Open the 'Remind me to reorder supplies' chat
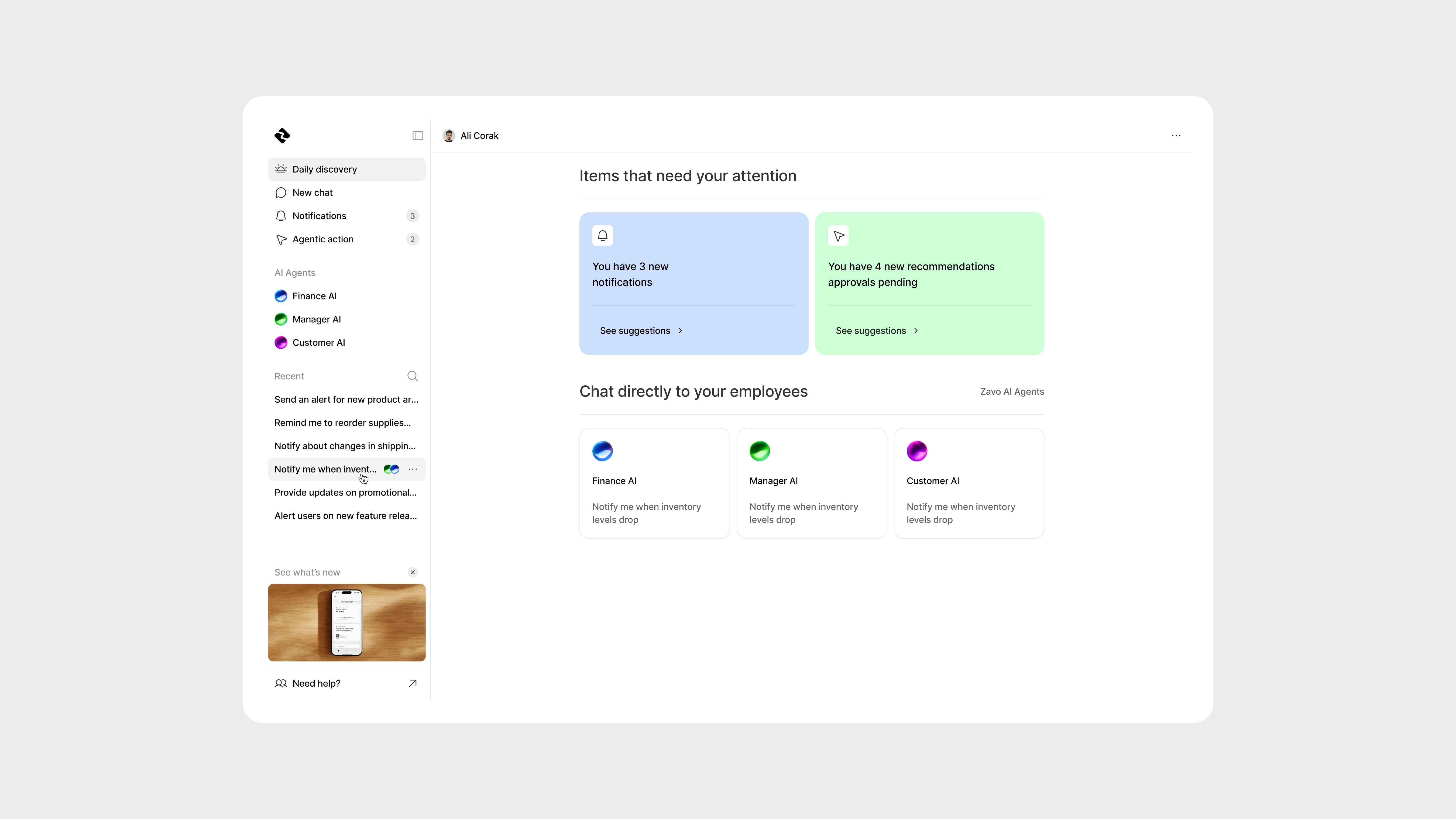The width and height of the screenshot is (1456, 819). click(342, 423)
